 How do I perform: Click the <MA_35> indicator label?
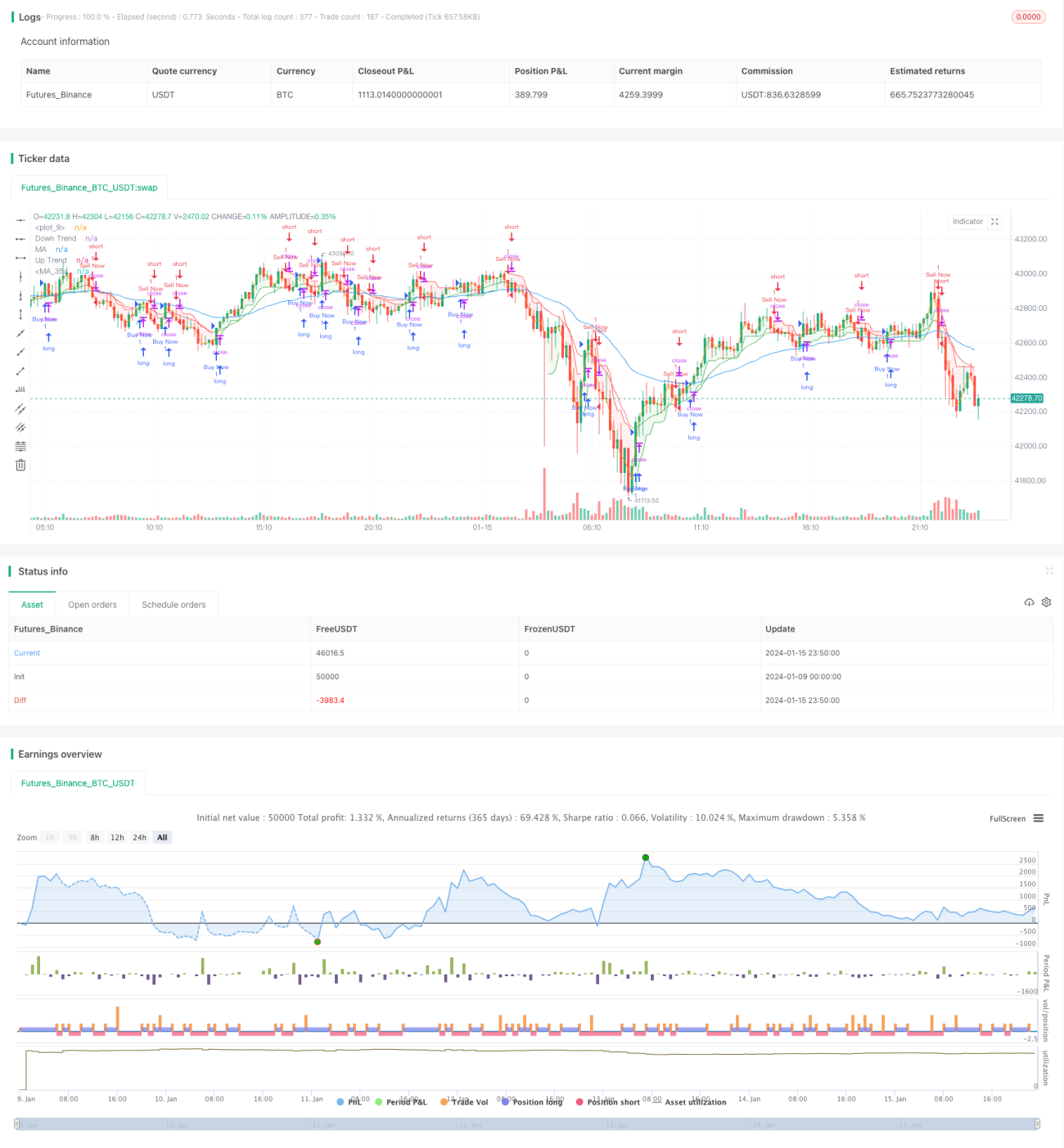pos(52,271)
